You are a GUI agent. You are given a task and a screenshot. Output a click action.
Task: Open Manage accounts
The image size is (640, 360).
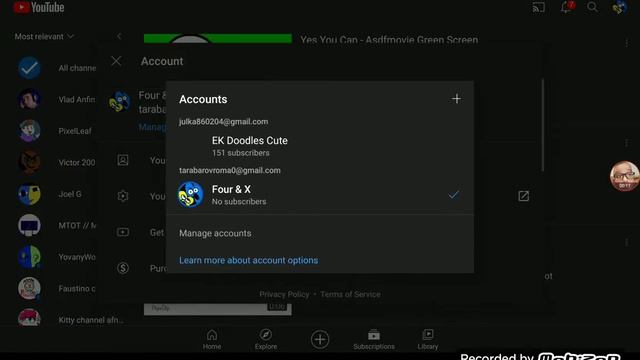click(215, 233)
